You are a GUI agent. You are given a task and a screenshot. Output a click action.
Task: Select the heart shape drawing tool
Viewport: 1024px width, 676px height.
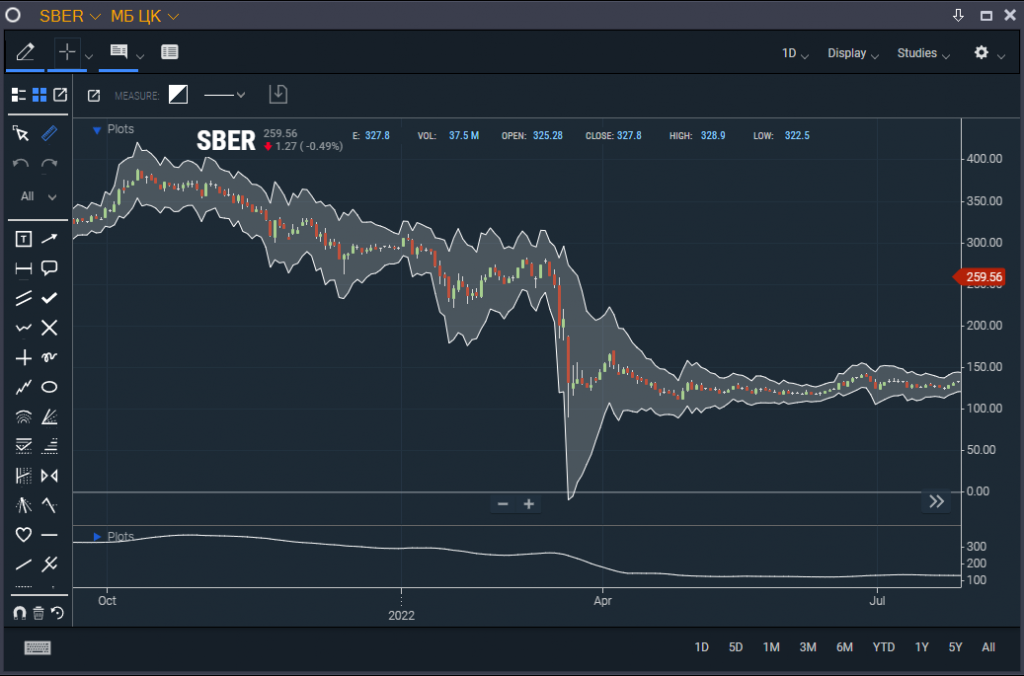(x=24, y=535)
